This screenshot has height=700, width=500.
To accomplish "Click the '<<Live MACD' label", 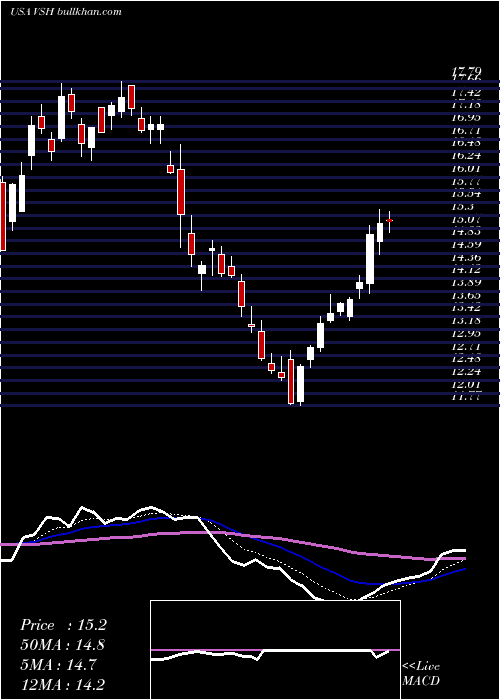I will [x=421, y=674].
